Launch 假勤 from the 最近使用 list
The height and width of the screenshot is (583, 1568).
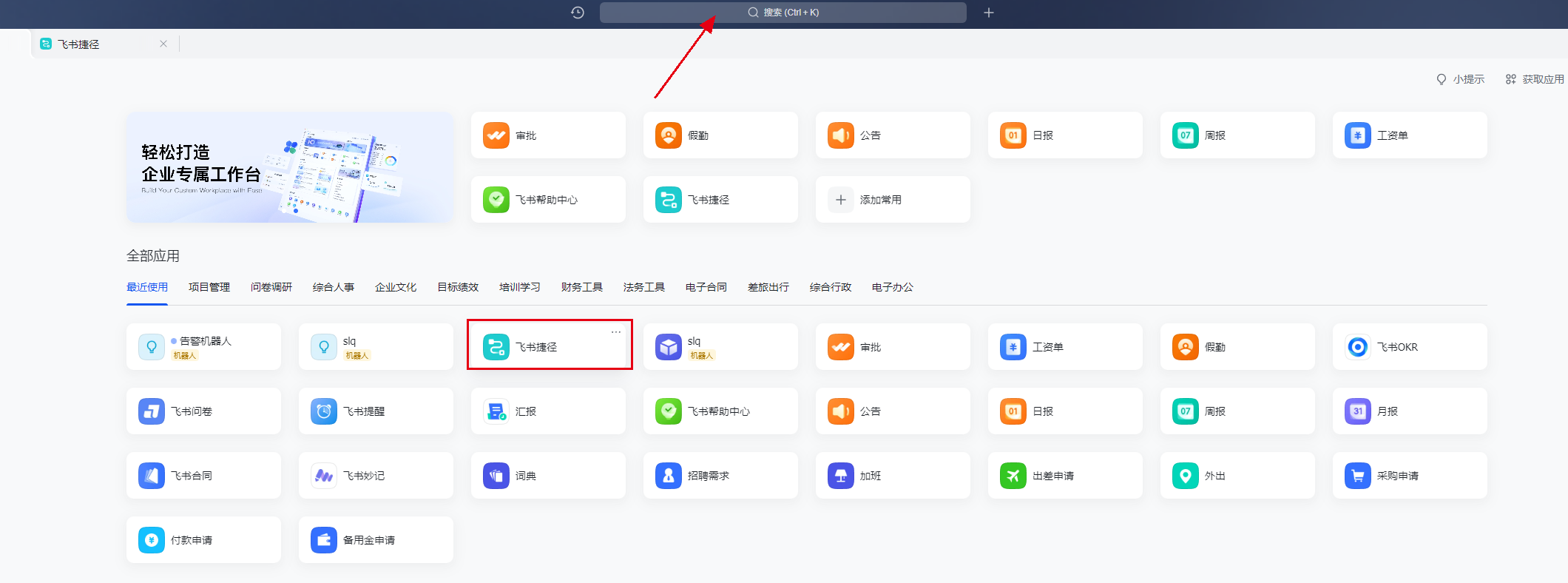click(x=1237, y=347)
